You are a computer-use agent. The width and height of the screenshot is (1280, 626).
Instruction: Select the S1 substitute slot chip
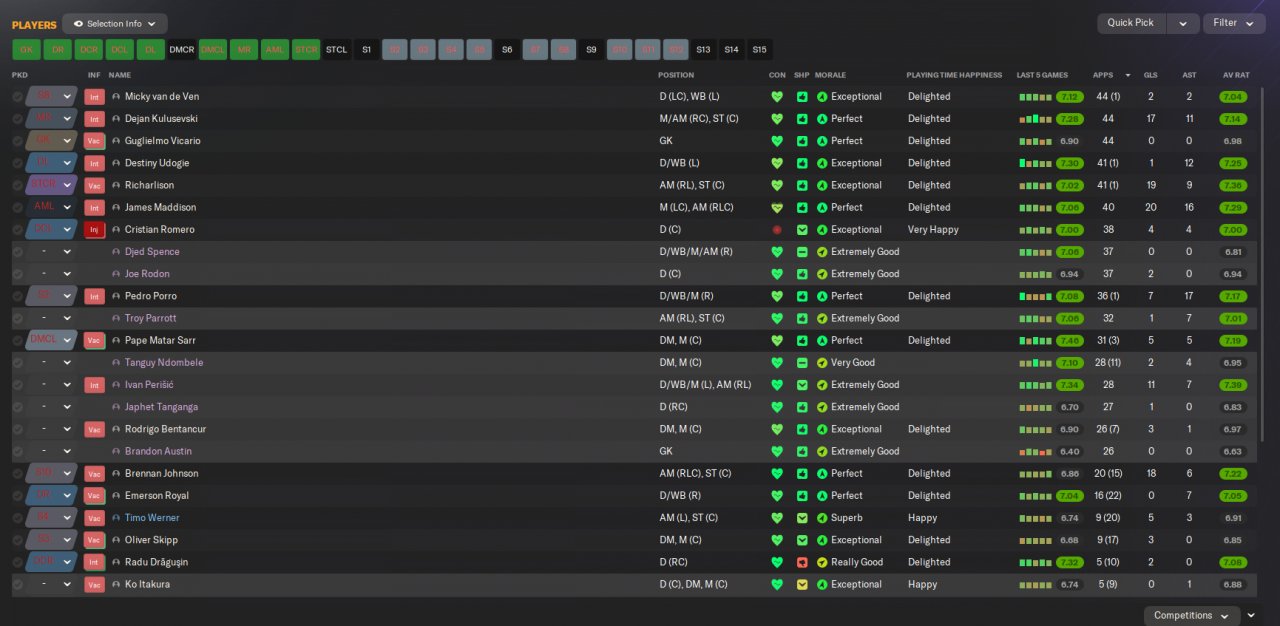click(x=366, y=50)
